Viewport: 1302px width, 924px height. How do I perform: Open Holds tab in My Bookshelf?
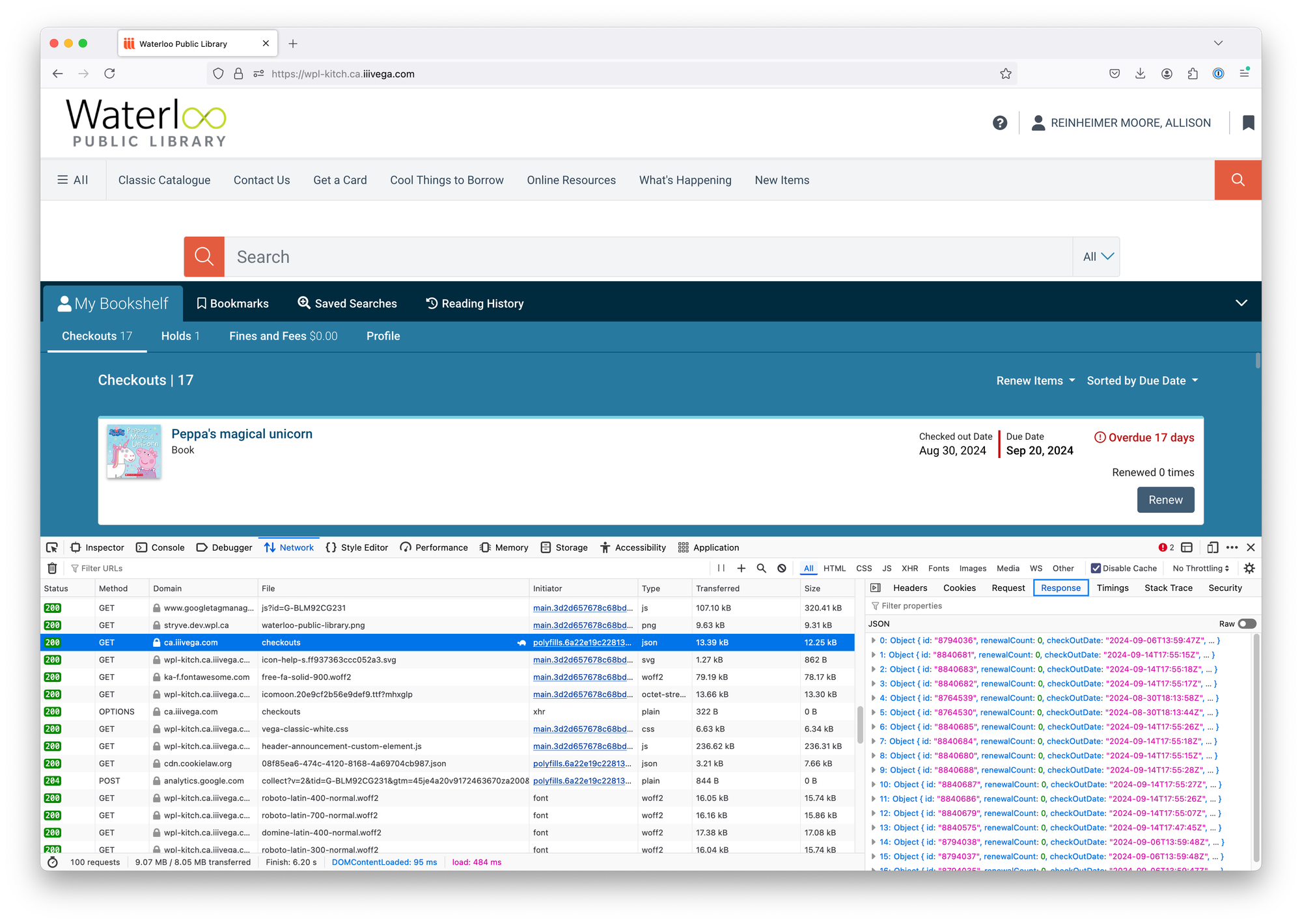(180, 336)
